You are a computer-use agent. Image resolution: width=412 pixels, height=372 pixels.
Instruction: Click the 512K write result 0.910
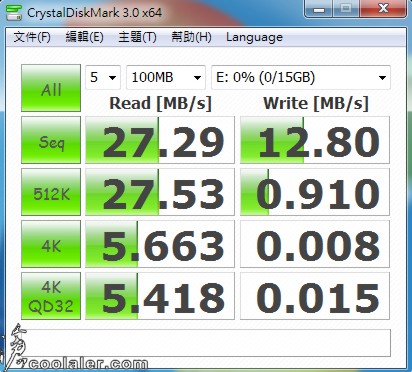(x=315, y=192)
